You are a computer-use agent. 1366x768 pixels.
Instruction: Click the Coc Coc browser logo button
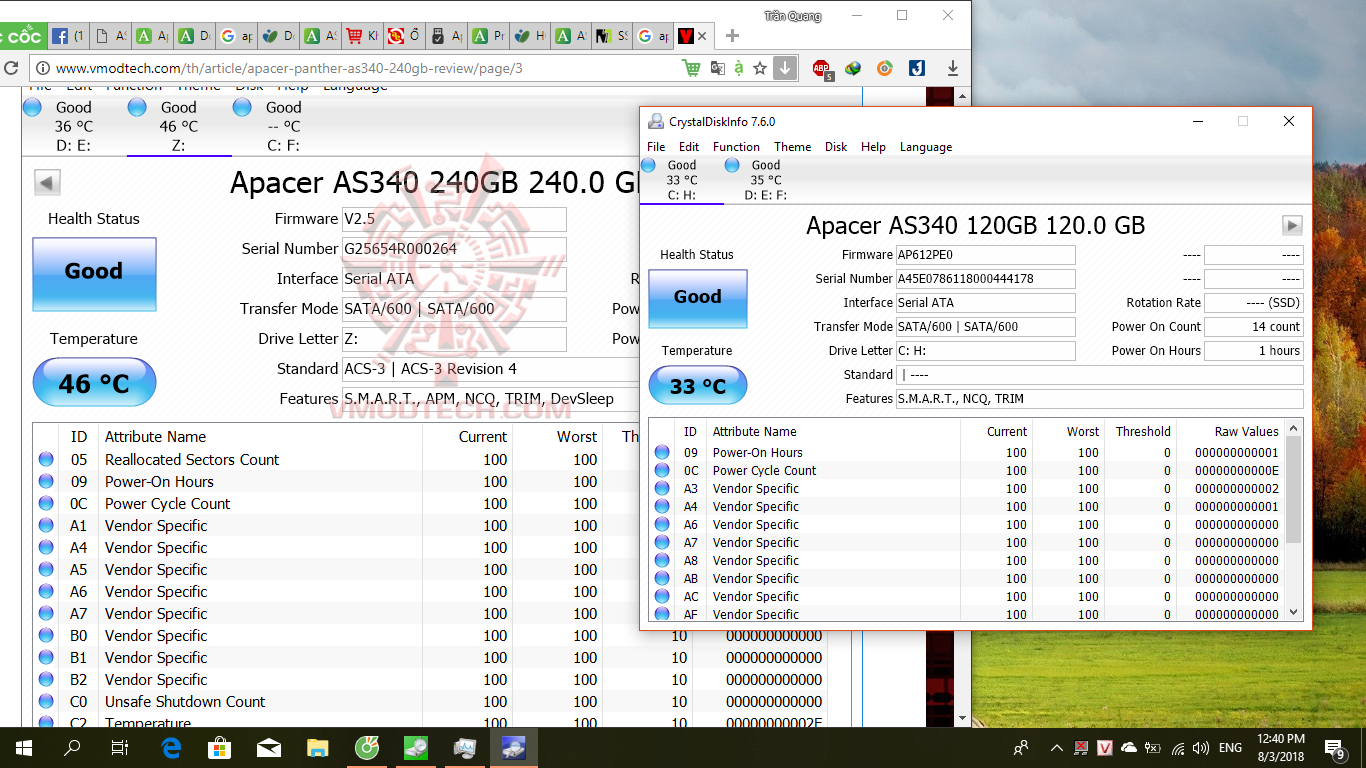tap(22, 36)
